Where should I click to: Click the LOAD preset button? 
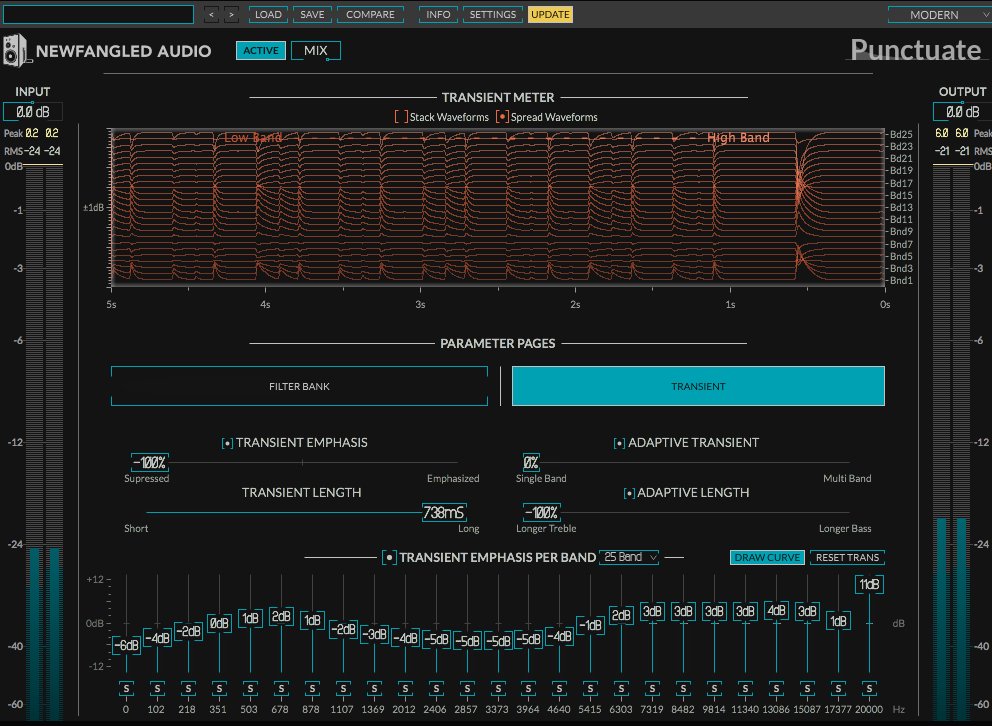(268, 15)
